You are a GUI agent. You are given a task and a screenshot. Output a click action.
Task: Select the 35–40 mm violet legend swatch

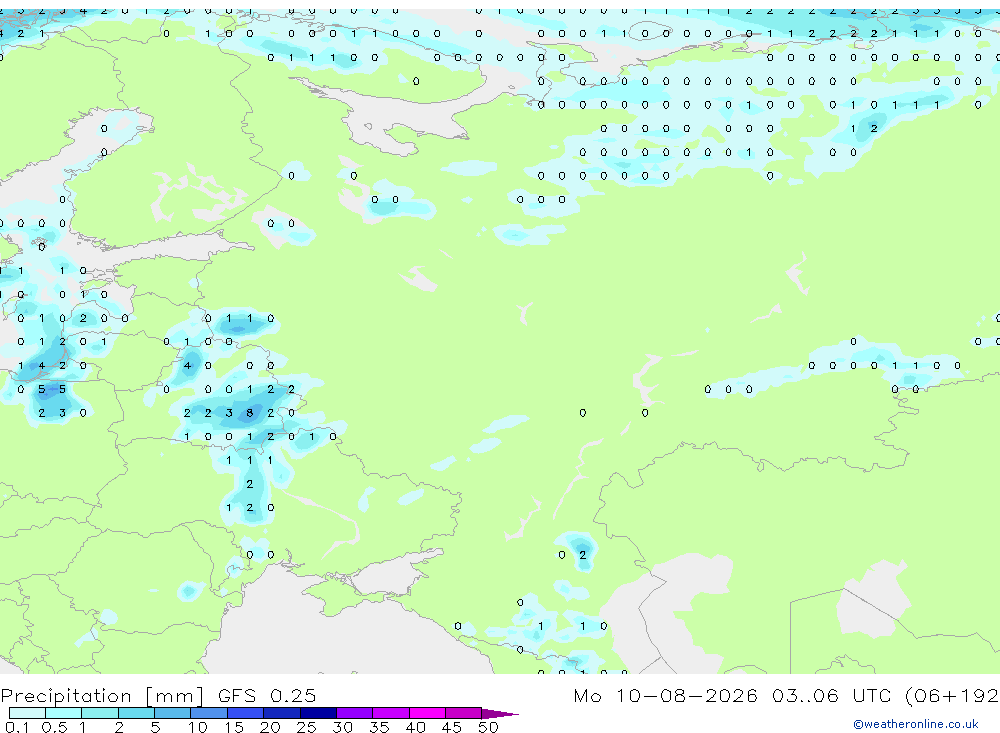pos(391,713)
